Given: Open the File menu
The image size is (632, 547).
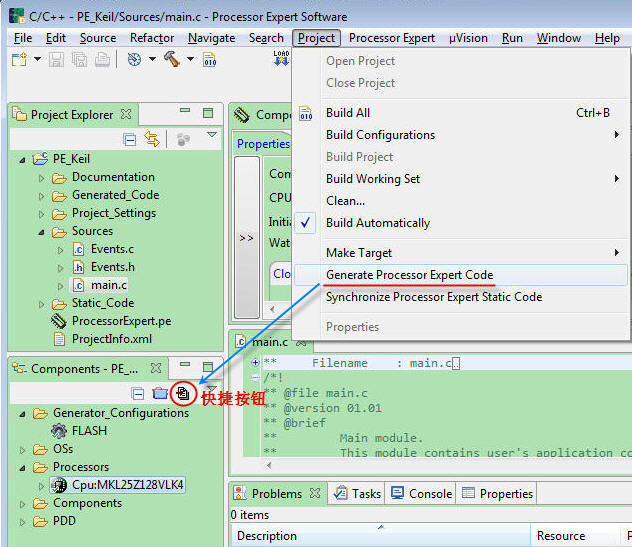Looking at the screenshot, I should click(x=23, y=38).
